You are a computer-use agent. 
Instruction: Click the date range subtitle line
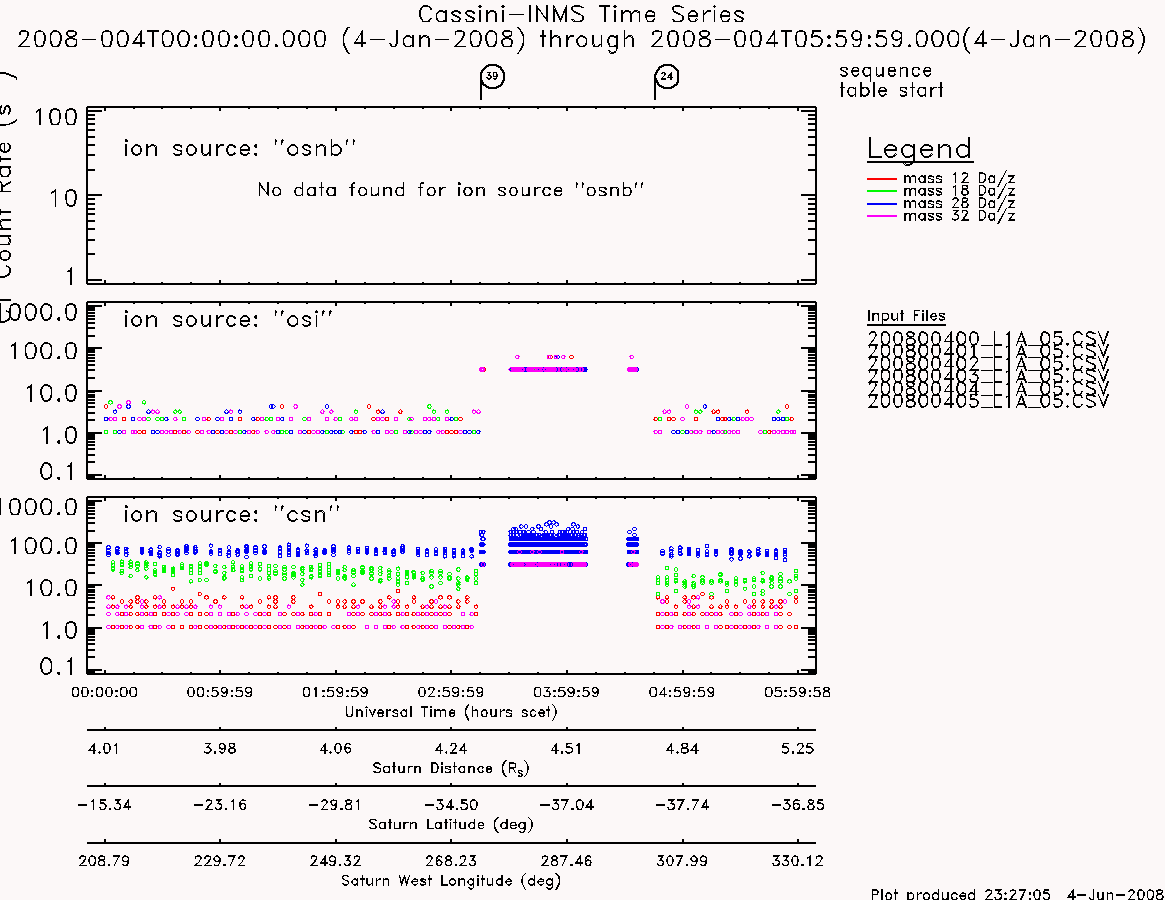point(581,39)
